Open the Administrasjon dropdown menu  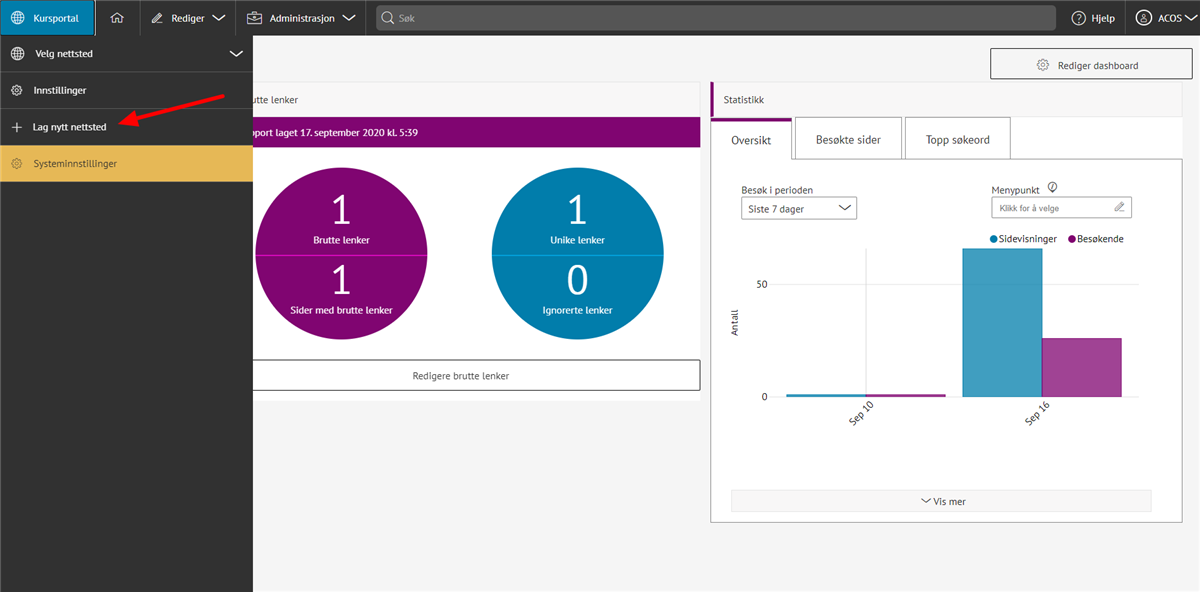click(x=301, y=18)
